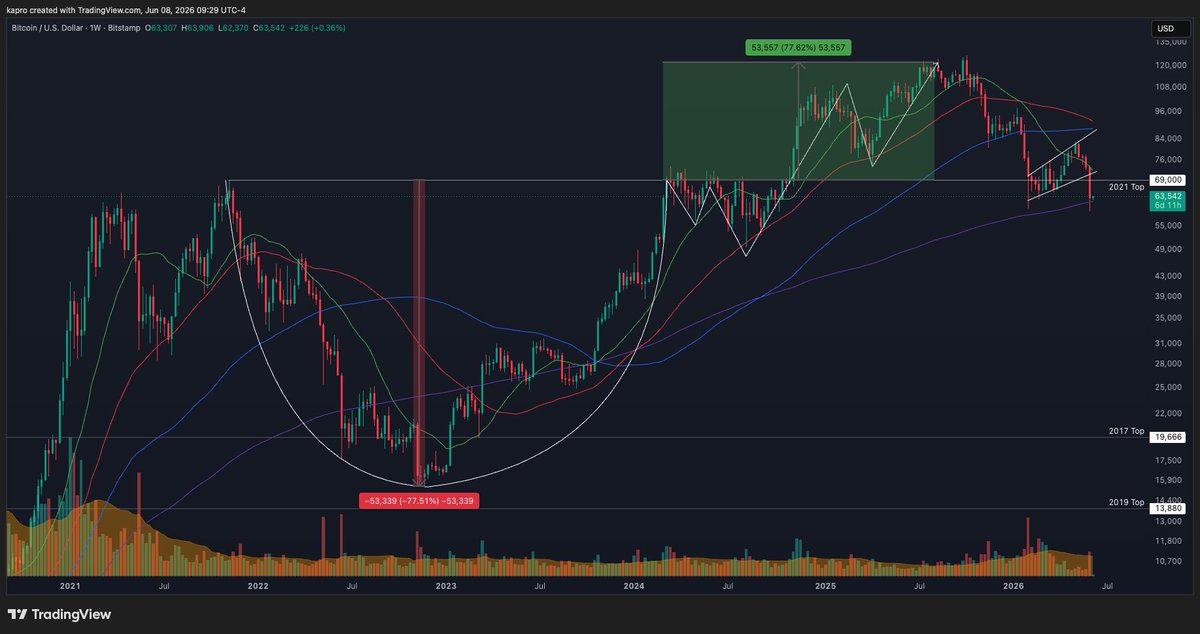This screenshot has height=634, width=1200.
Task: Click the '2017 Top' line label
Action: click(1126, 430)
